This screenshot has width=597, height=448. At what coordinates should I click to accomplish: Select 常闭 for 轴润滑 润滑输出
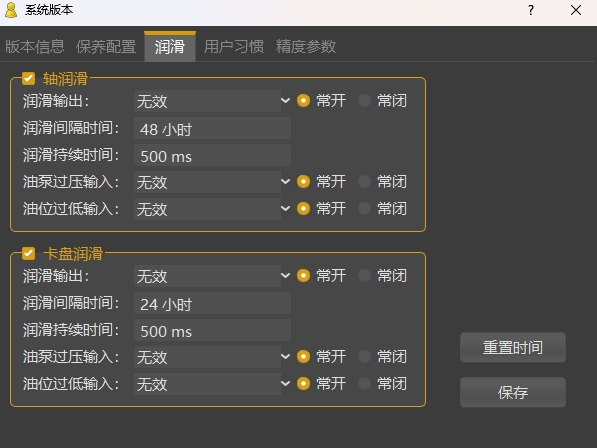tap(364, 101)
